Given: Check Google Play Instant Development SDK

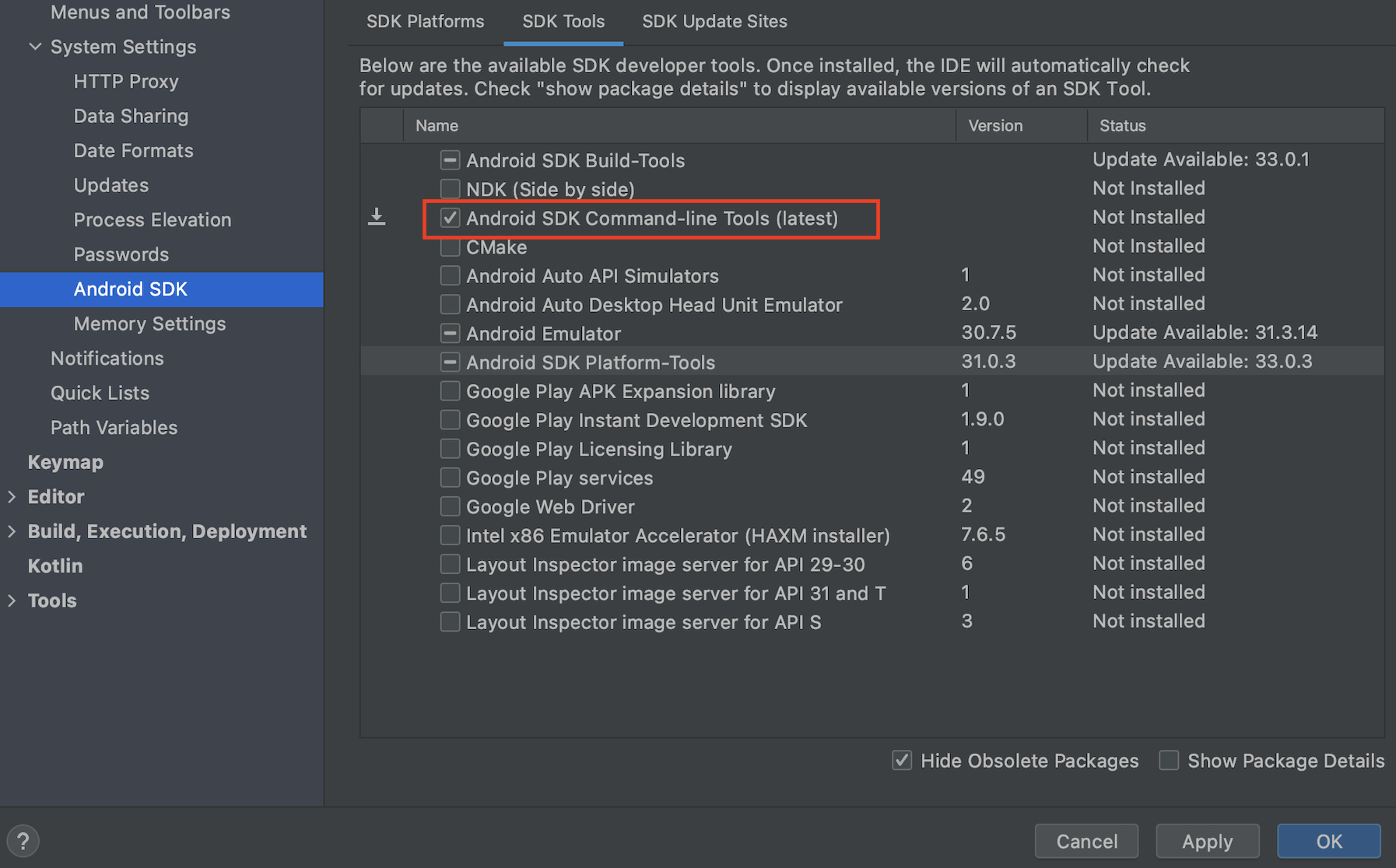Looking at the screenshot, I should point(450,420).
